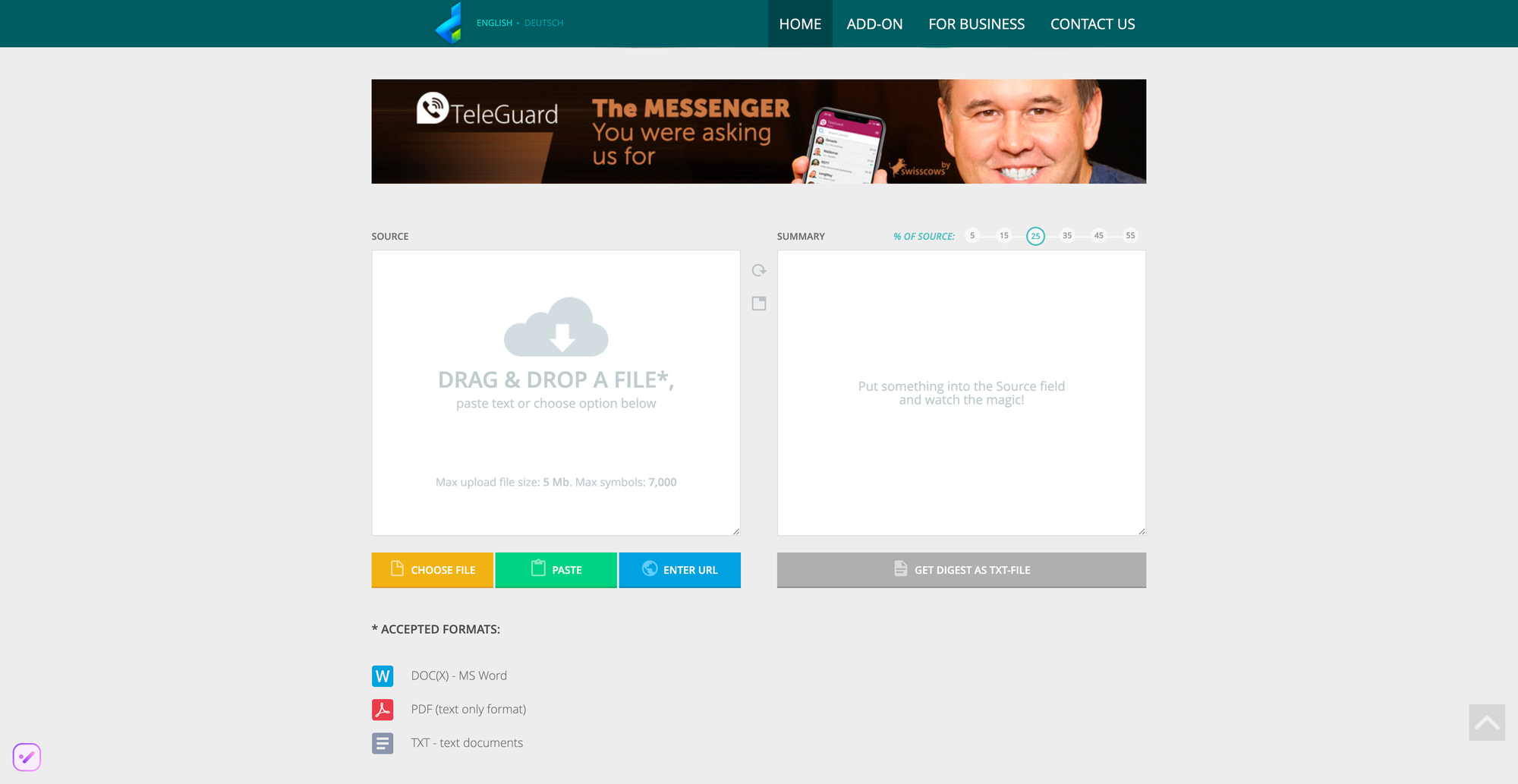Open the TeleGuard messenger banner ad
1518x784 pixels.
(x=759, y=131)
